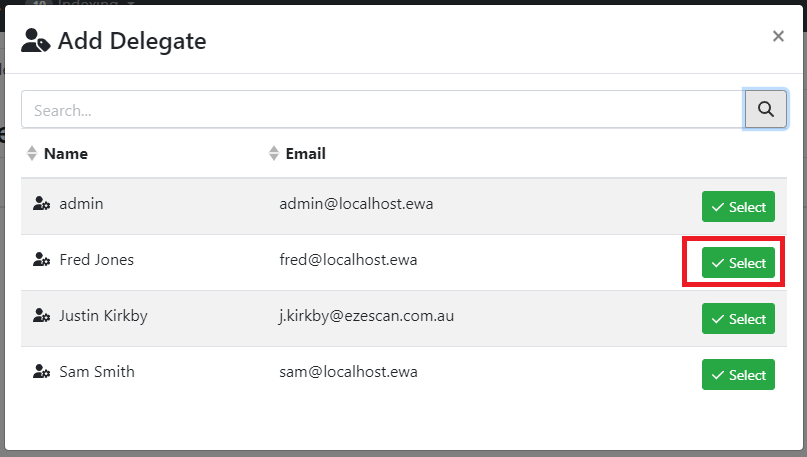Click the user icon beside Sam Smith
807x457 pixels.
41,372
